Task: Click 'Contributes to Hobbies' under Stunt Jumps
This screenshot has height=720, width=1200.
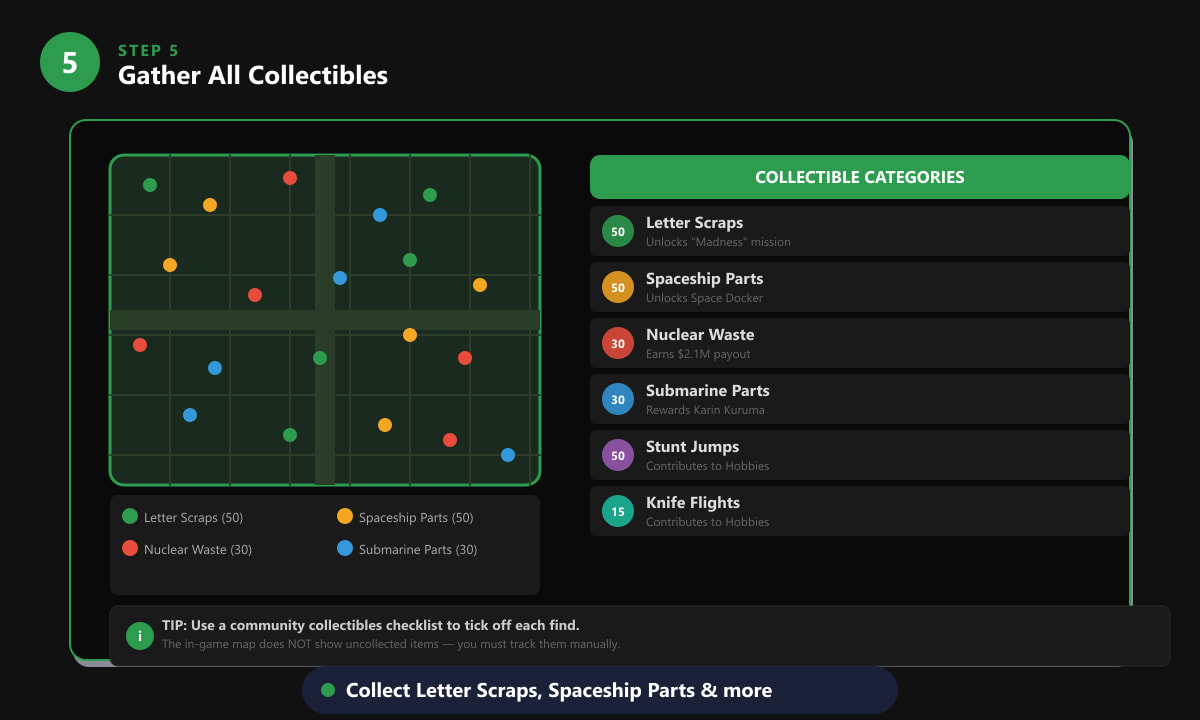Action: pyautogui.click(x=707, y=466)
